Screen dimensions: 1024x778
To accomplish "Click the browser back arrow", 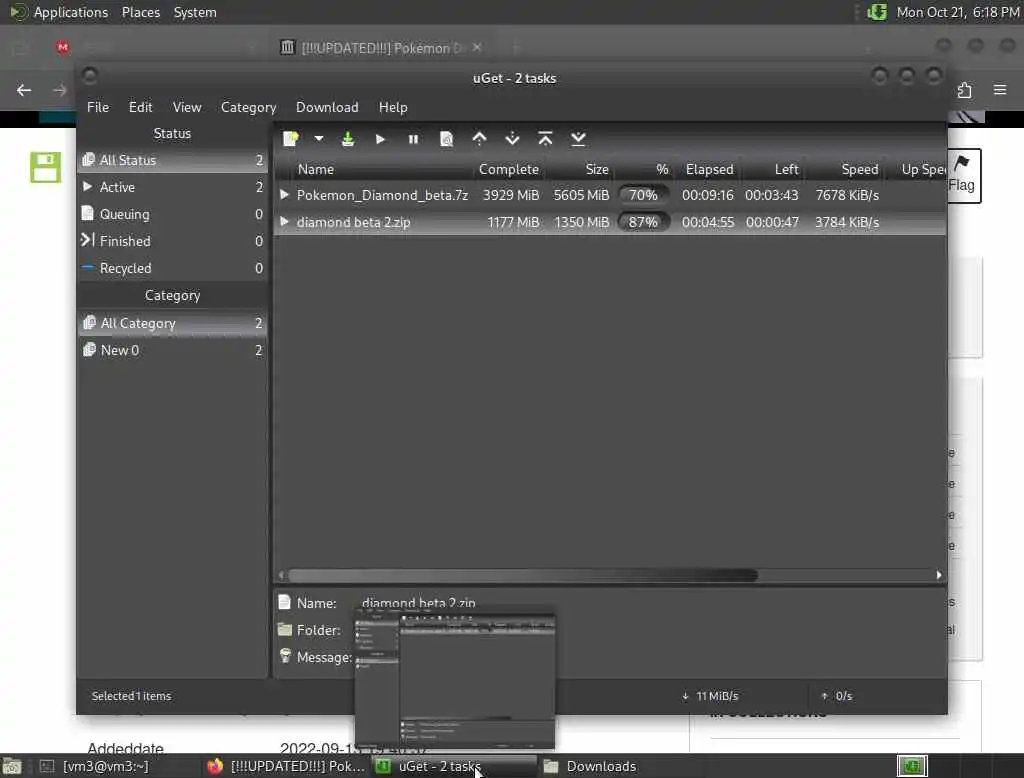I will point(24,90).
